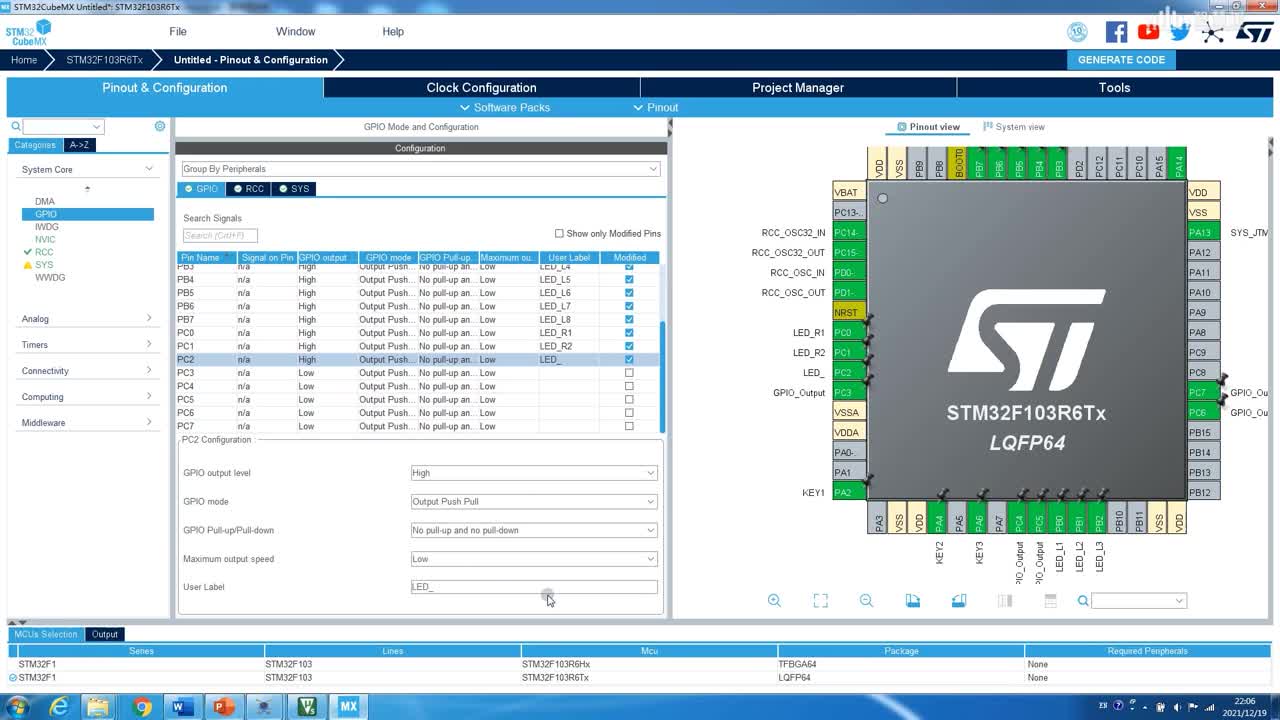Toggle Modified checkbox for PC1 row
This screenshot has width=1280, height=720.
pyautogui.click(x=629, y=346)
